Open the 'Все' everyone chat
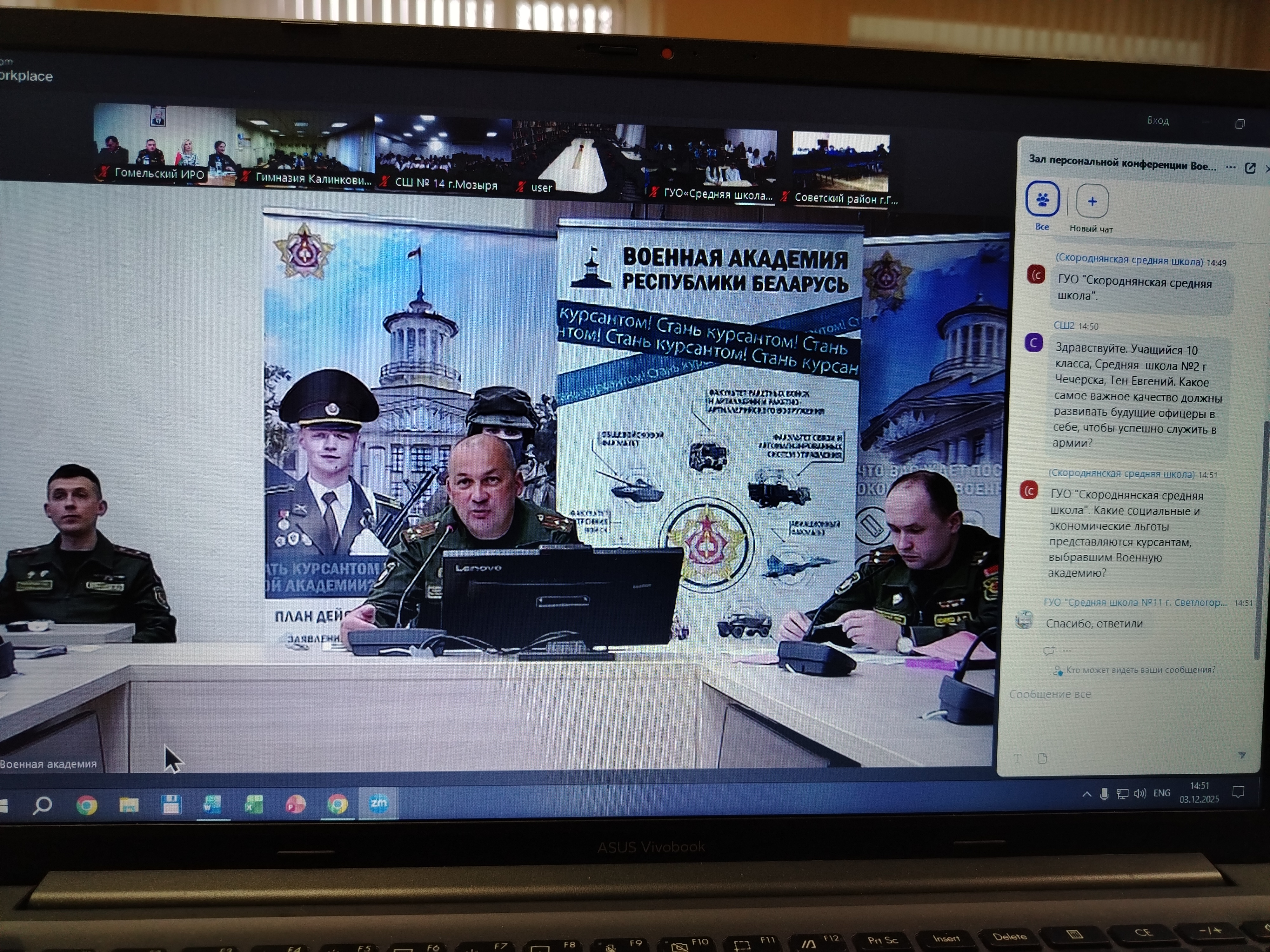The width and height of the screenshot is (1270, 952). point(1042,200)
